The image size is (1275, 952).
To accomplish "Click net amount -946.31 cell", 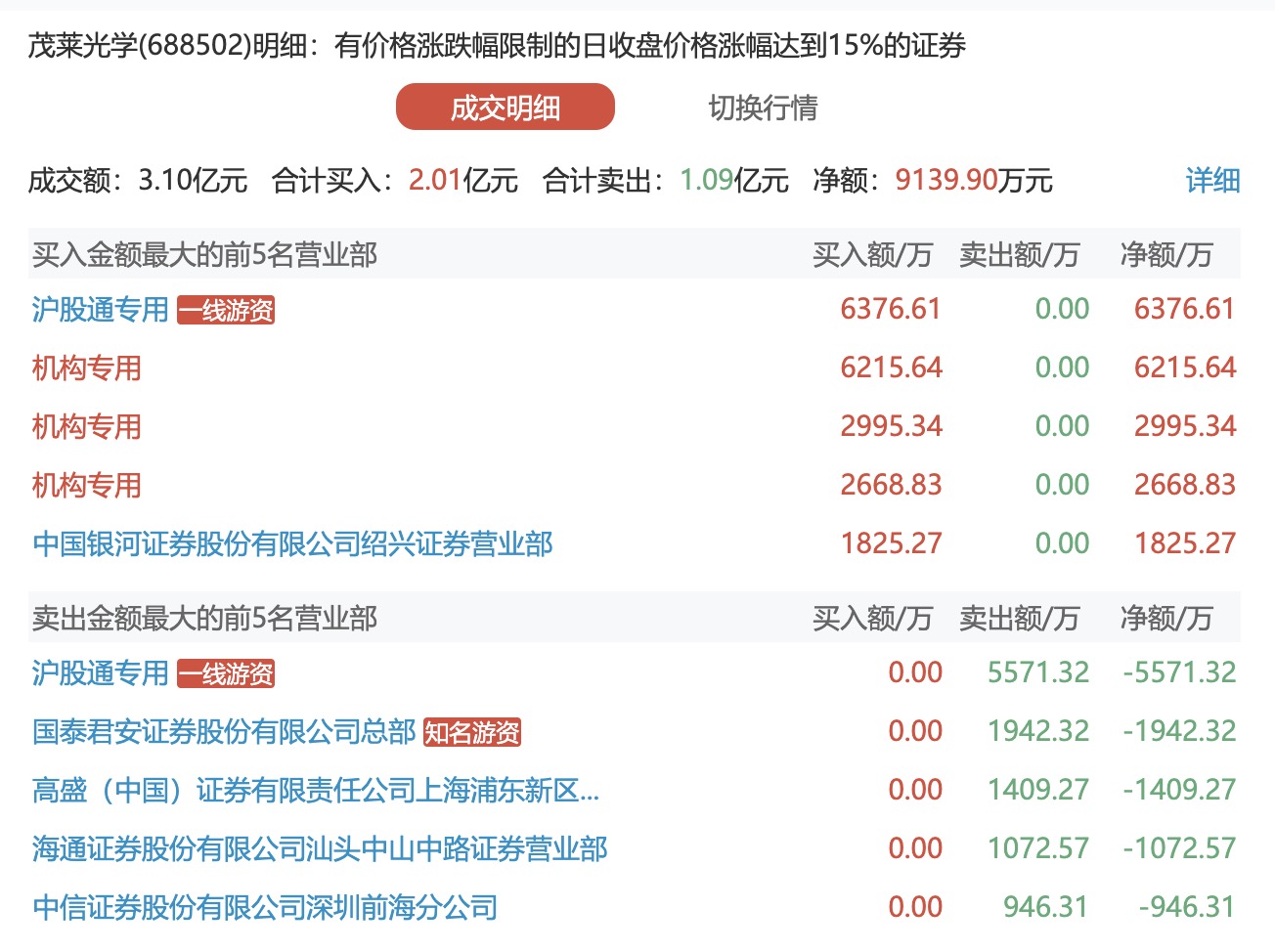I will pyautogui.click(x=1187, y=908).
